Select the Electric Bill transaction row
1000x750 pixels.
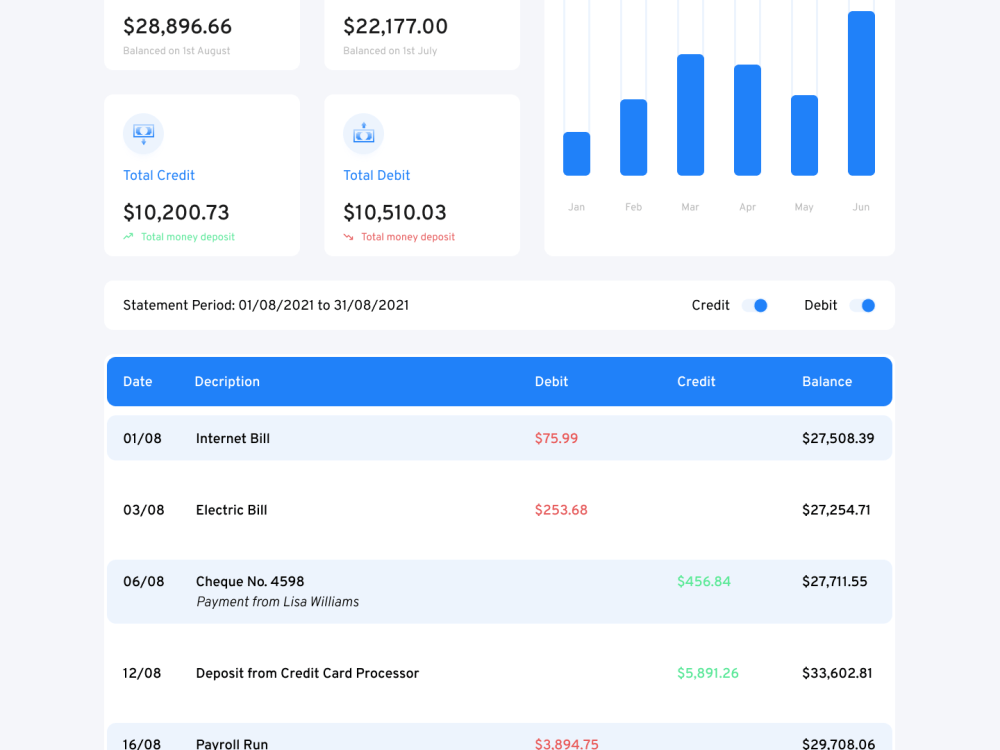(x=499, y=510)
